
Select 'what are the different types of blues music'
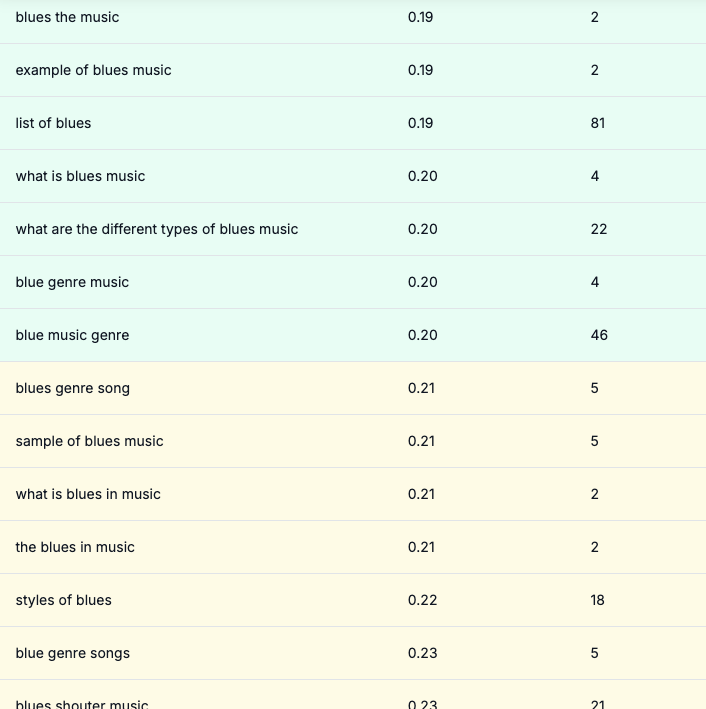(x=157, y=229)
